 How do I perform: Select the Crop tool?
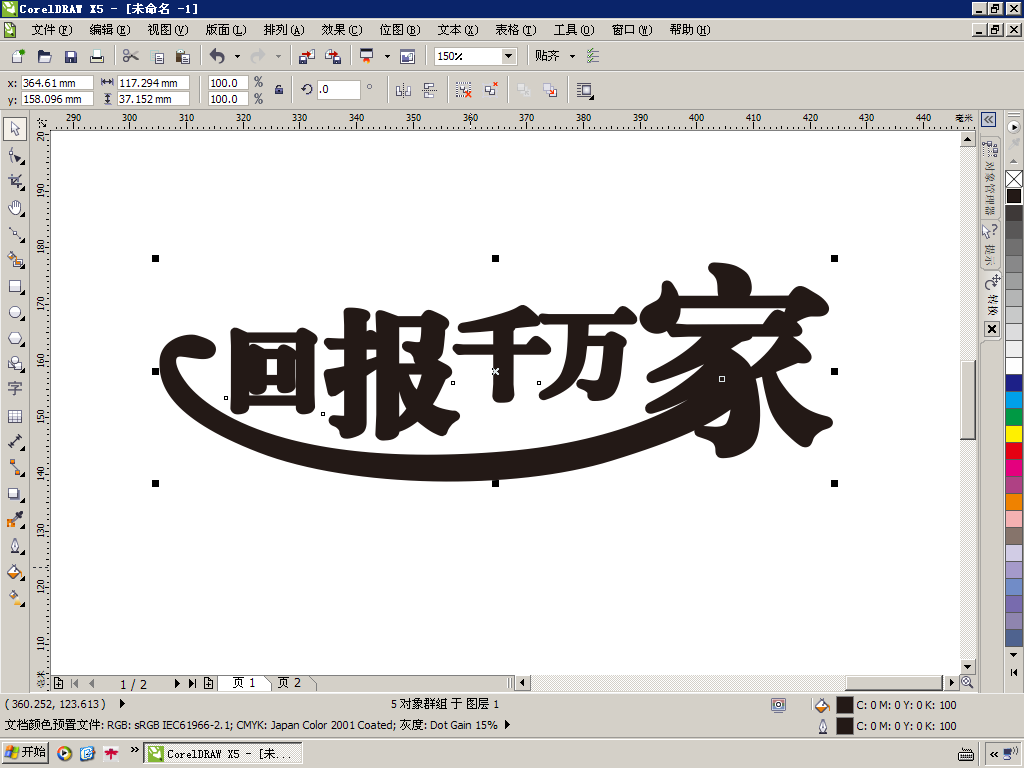(15, 182)
